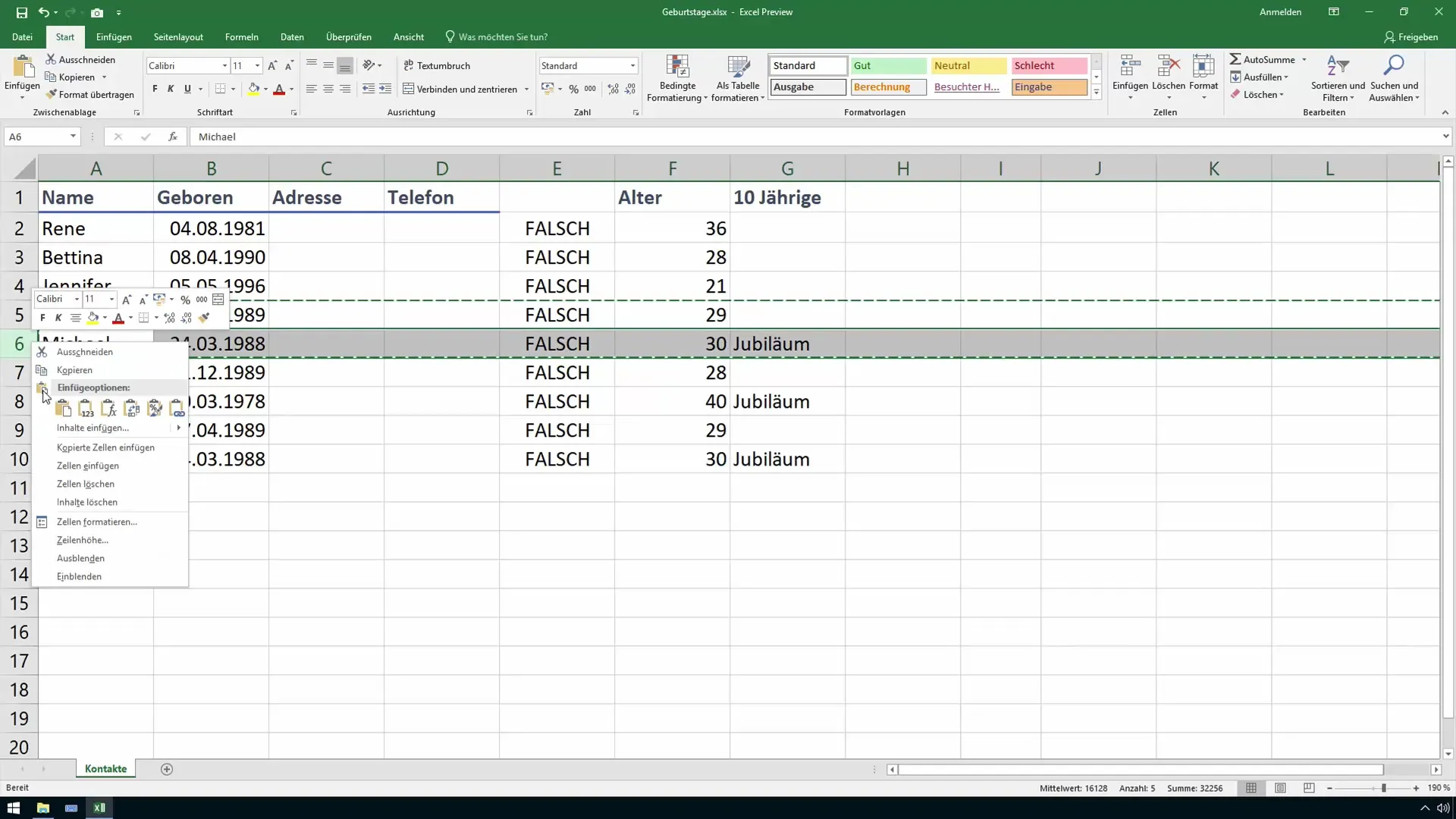This screenshot has width=1456, height=819.
Task: Expand the formula bar
Action: pos(1445,136)
